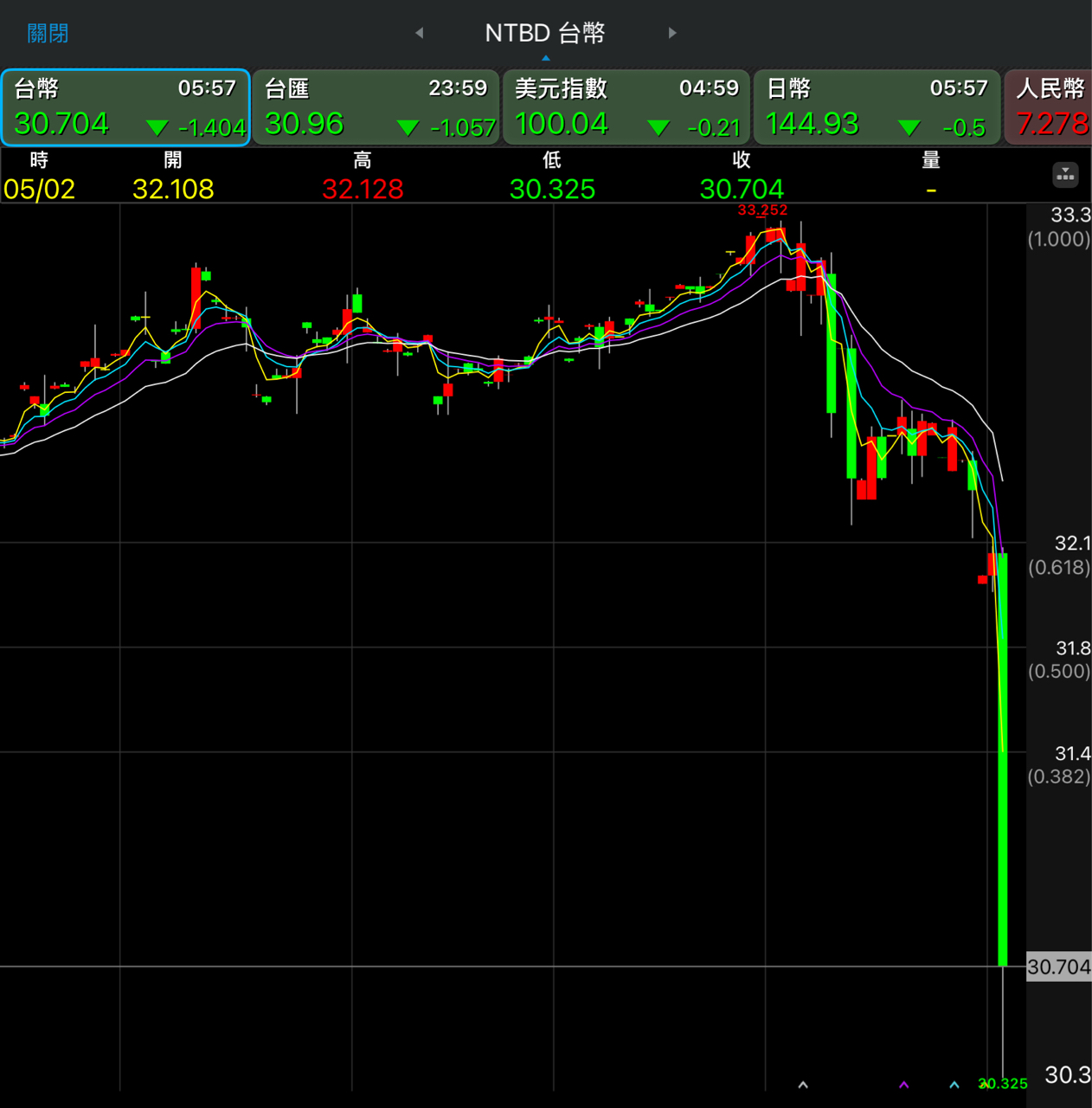Select the 台匯 quote tab
This screenshot has width=1092, height=1108.
(376, 107)
